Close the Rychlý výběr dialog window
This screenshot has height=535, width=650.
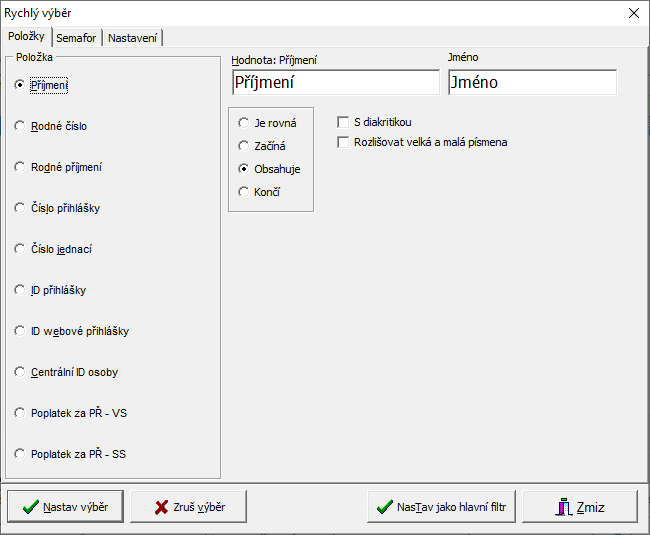pyautogui.click(x=633, y=13)
